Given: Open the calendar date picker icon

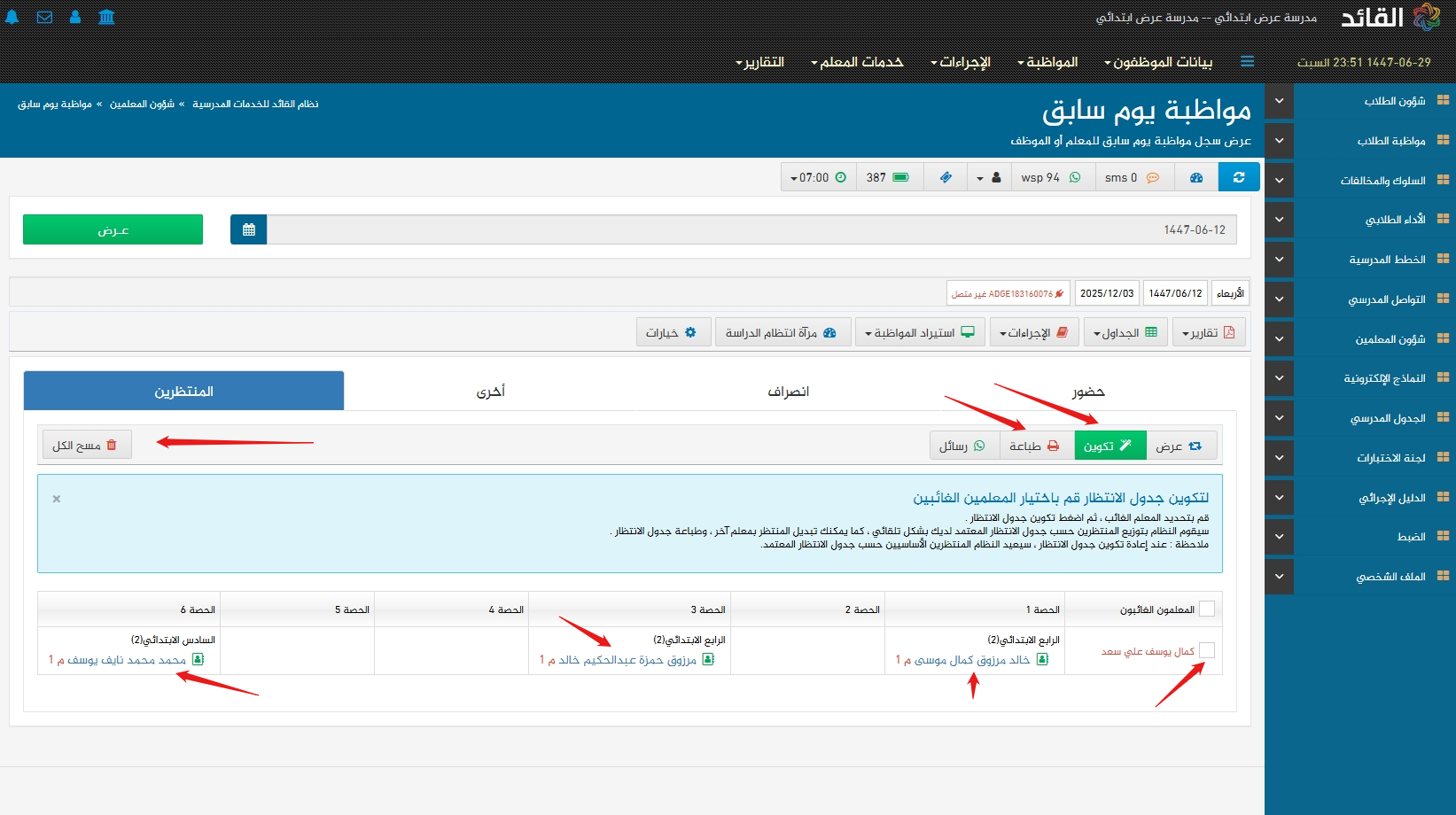Looking at the screenshot, I should [248, 229].
